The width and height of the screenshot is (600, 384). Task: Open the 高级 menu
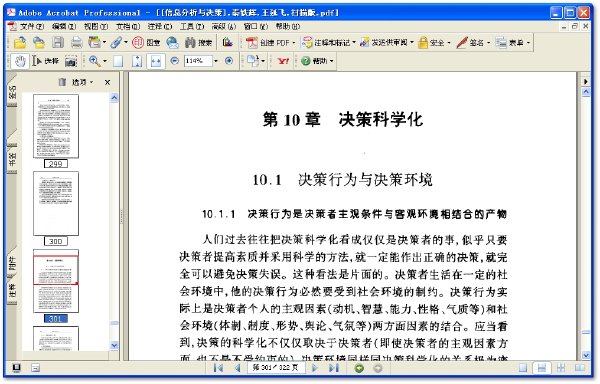pos(223,26)
